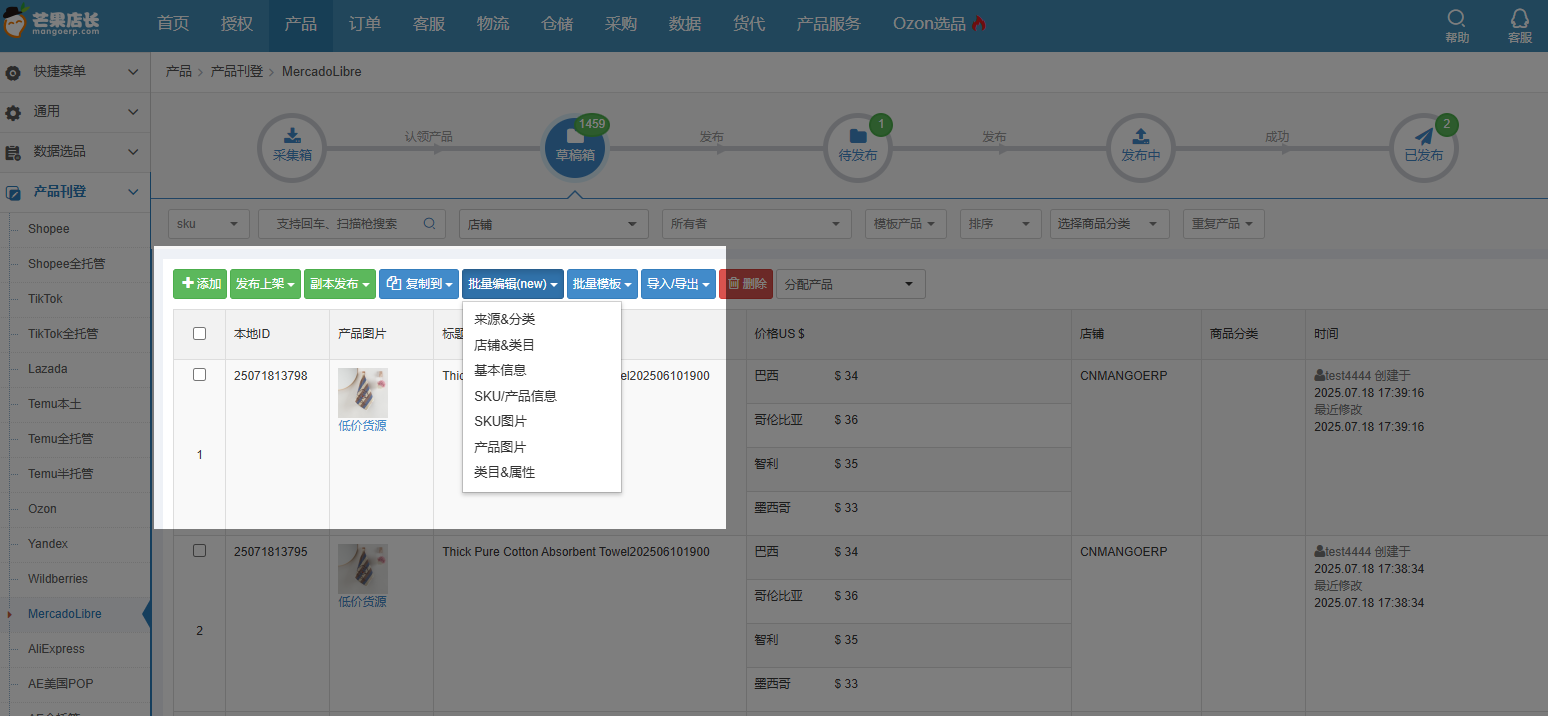Screen dimensions: 1548x716
Task: Click the 快捷菜单 gear icon
Action: tap(14, 72)
